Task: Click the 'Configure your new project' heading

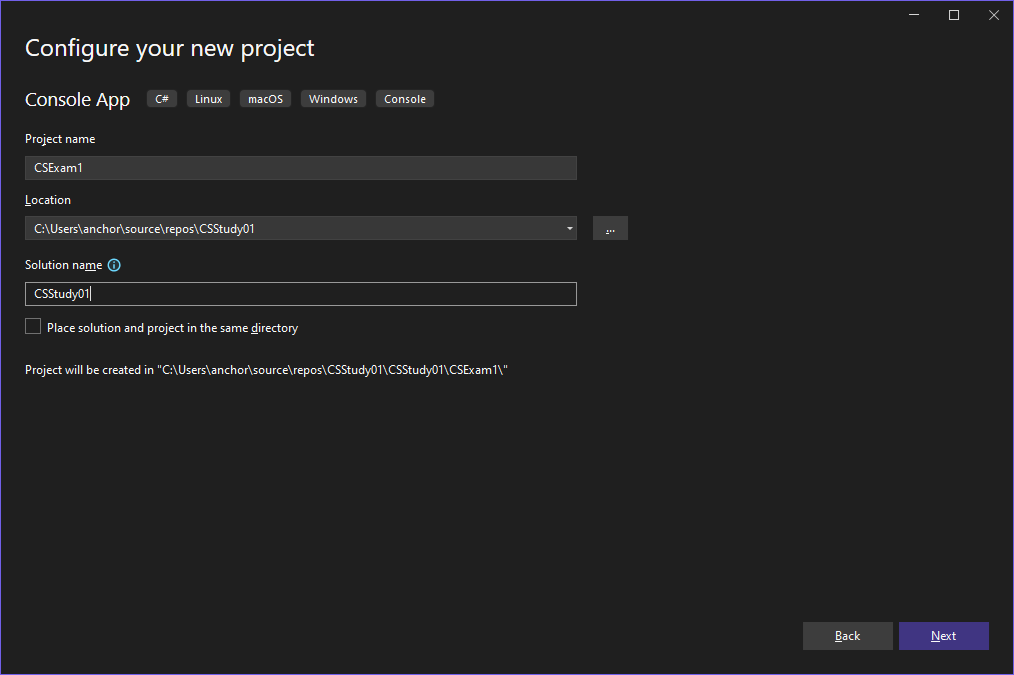Action: tap(169, 48)
